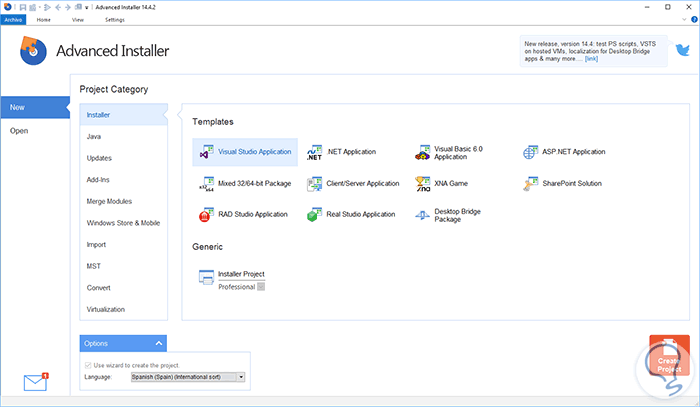Choose the Mixed 32/64-bit Package icon

pyautogui.click(x=206, y=183)
